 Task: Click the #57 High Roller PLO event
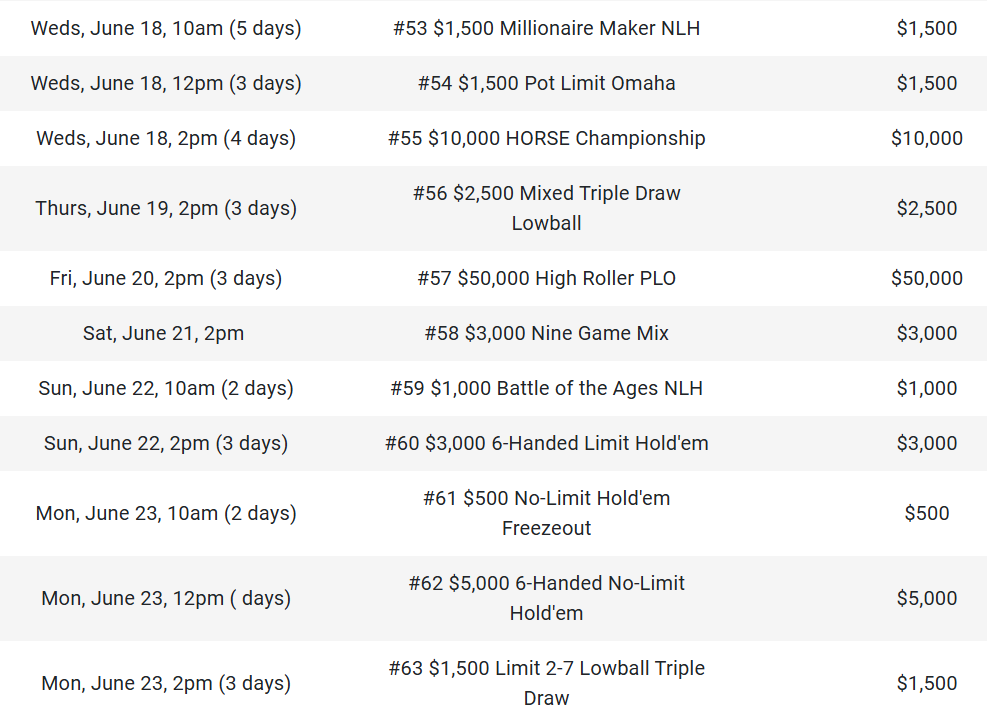tap(546, 278)
